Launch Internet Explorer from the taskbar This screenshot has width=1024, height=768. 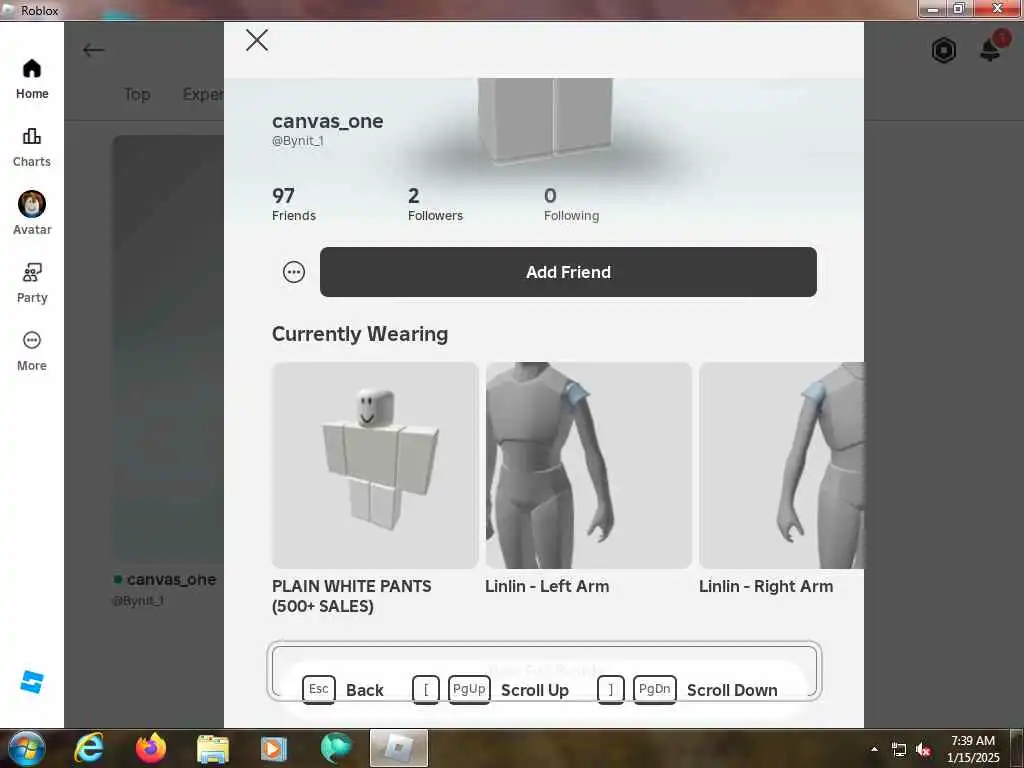tap(89, 748)
